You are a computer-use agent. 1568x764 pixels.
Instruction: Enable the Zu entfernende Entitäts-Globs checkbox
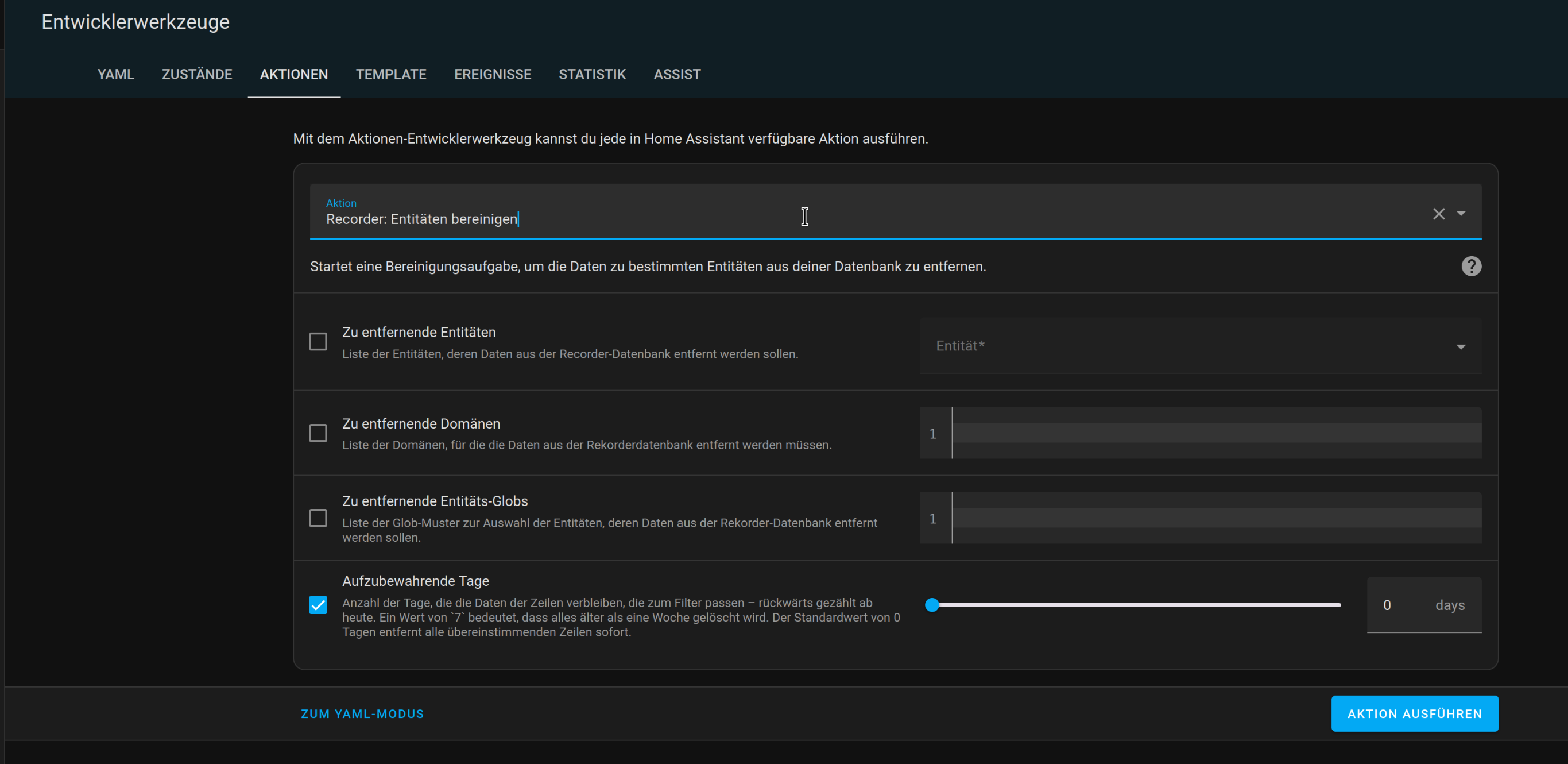point(318,518)
